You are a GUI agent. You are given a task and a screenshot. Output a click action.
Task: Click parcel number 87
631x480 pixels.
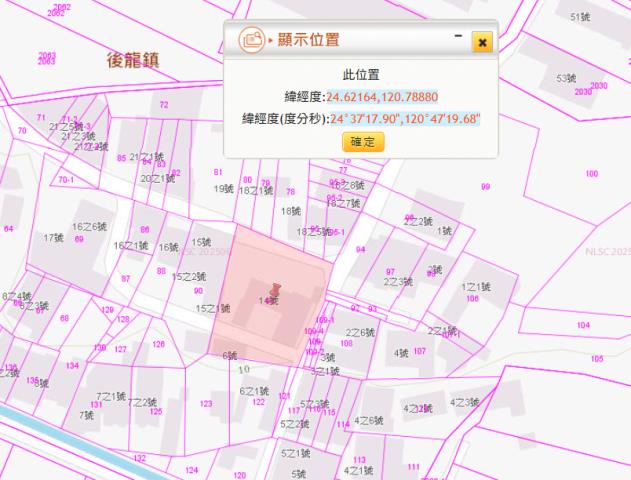click(x=126, y=278)
